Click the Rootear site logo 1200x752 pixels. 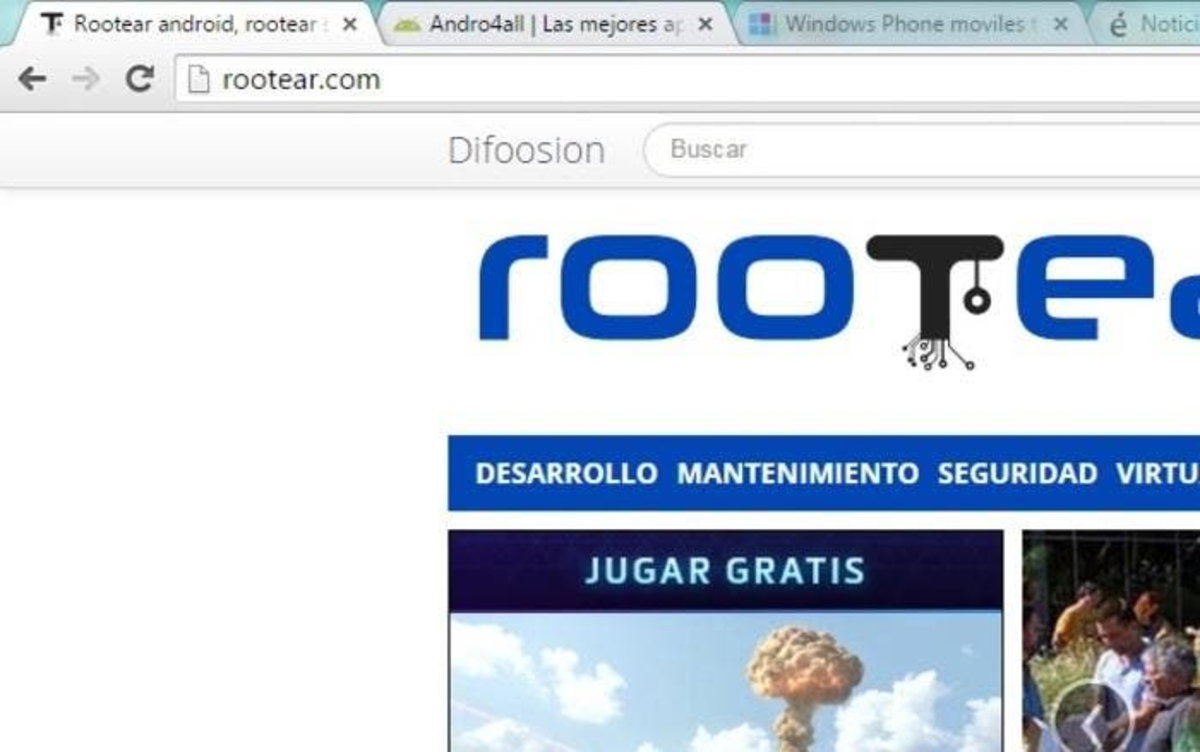point(838,300)
